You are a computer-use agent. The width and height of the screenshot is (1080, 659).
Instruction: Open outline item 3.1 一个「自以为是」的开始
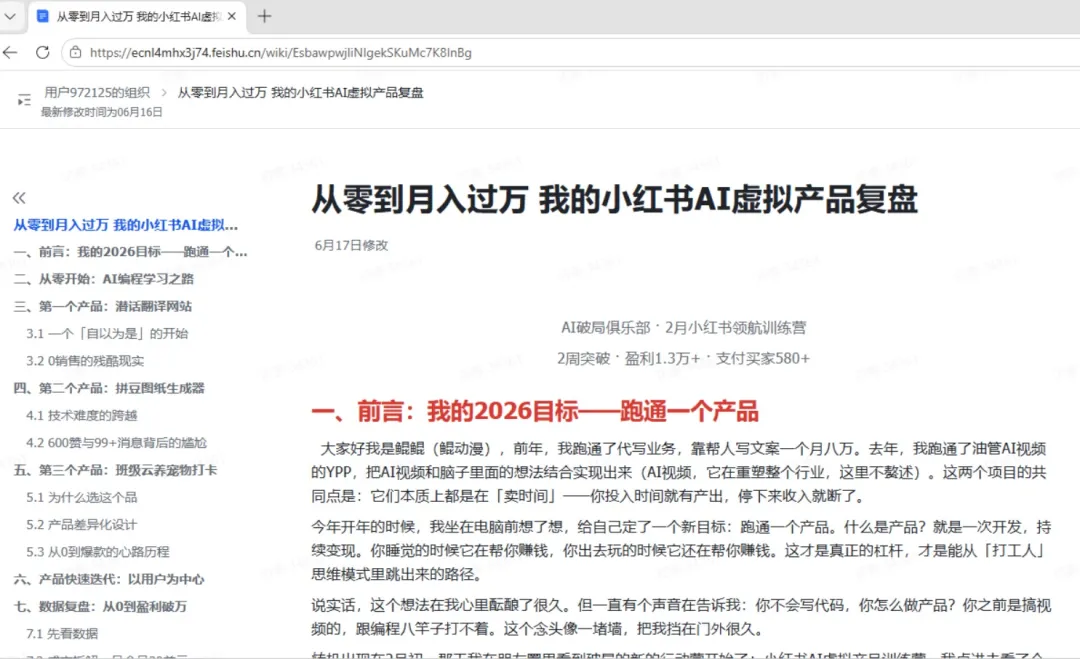[x=107, y=333]
